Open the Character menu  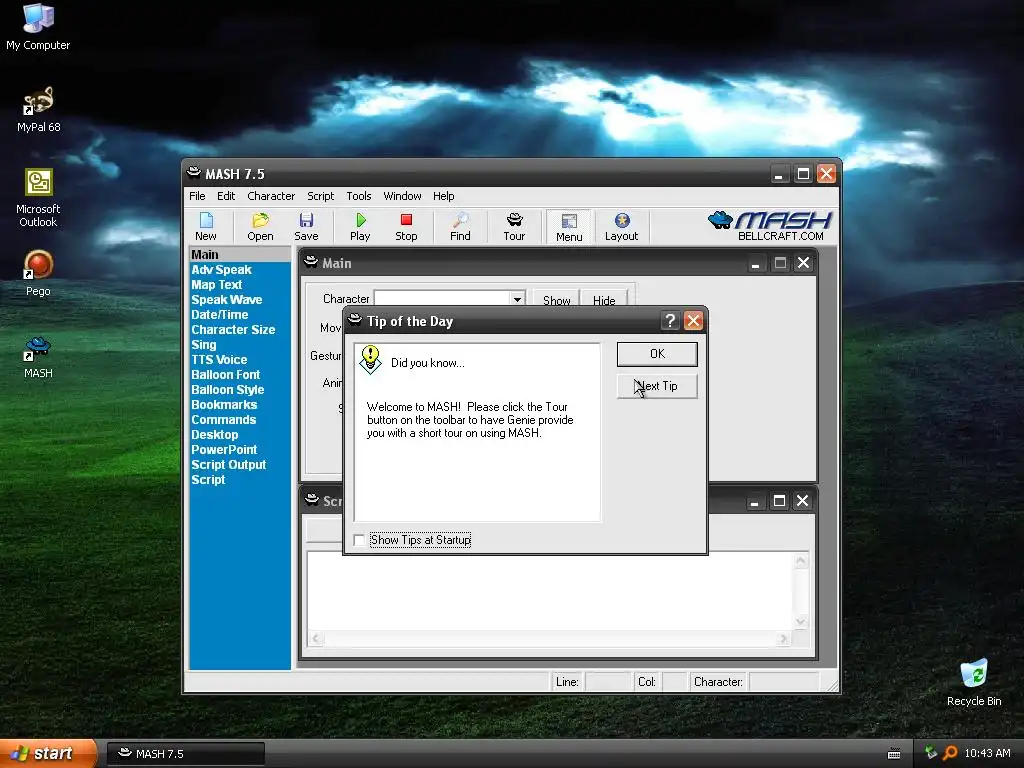point(271,196)
